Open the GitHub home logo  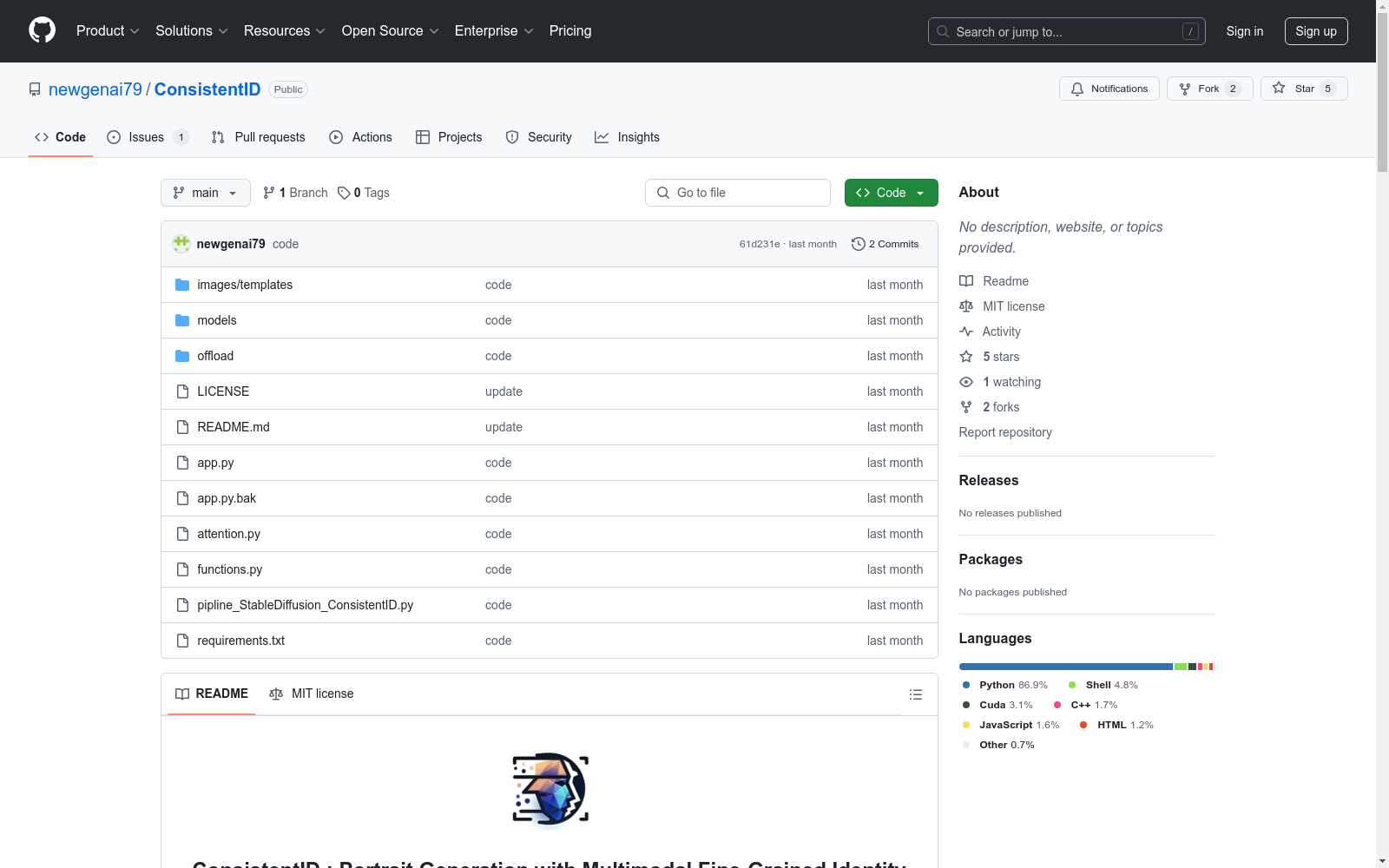click(x=42, y=30)
